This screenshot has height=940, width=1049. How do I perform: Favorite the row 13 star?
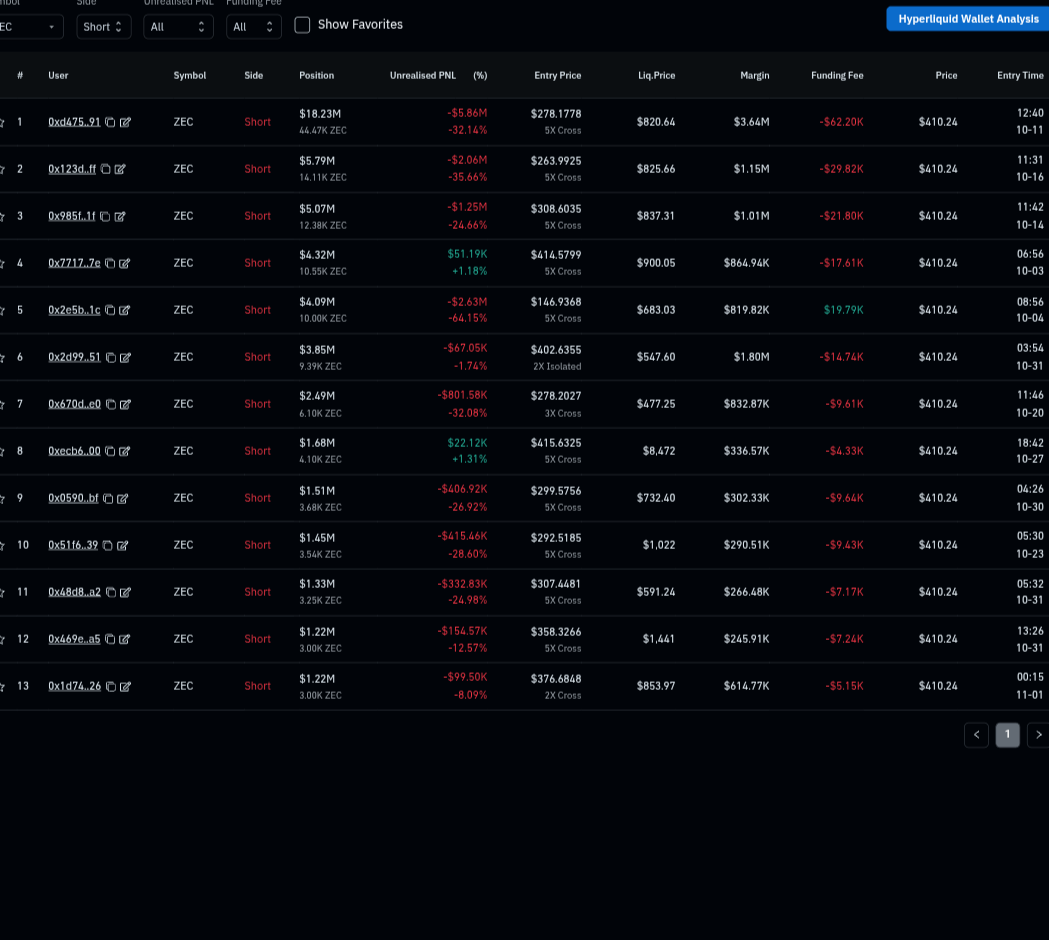[2, 686]
